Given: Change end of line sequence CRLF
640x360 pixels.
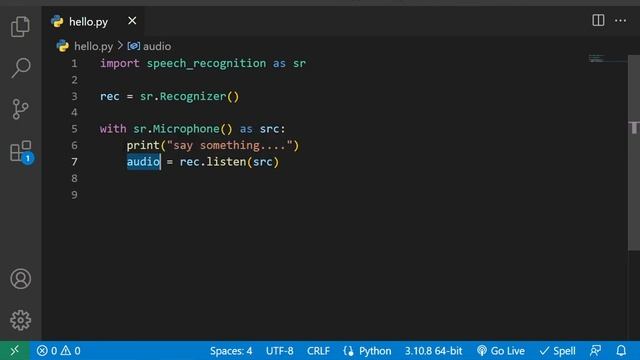Looking at the screenshot, I should click(x=318, y=351).
